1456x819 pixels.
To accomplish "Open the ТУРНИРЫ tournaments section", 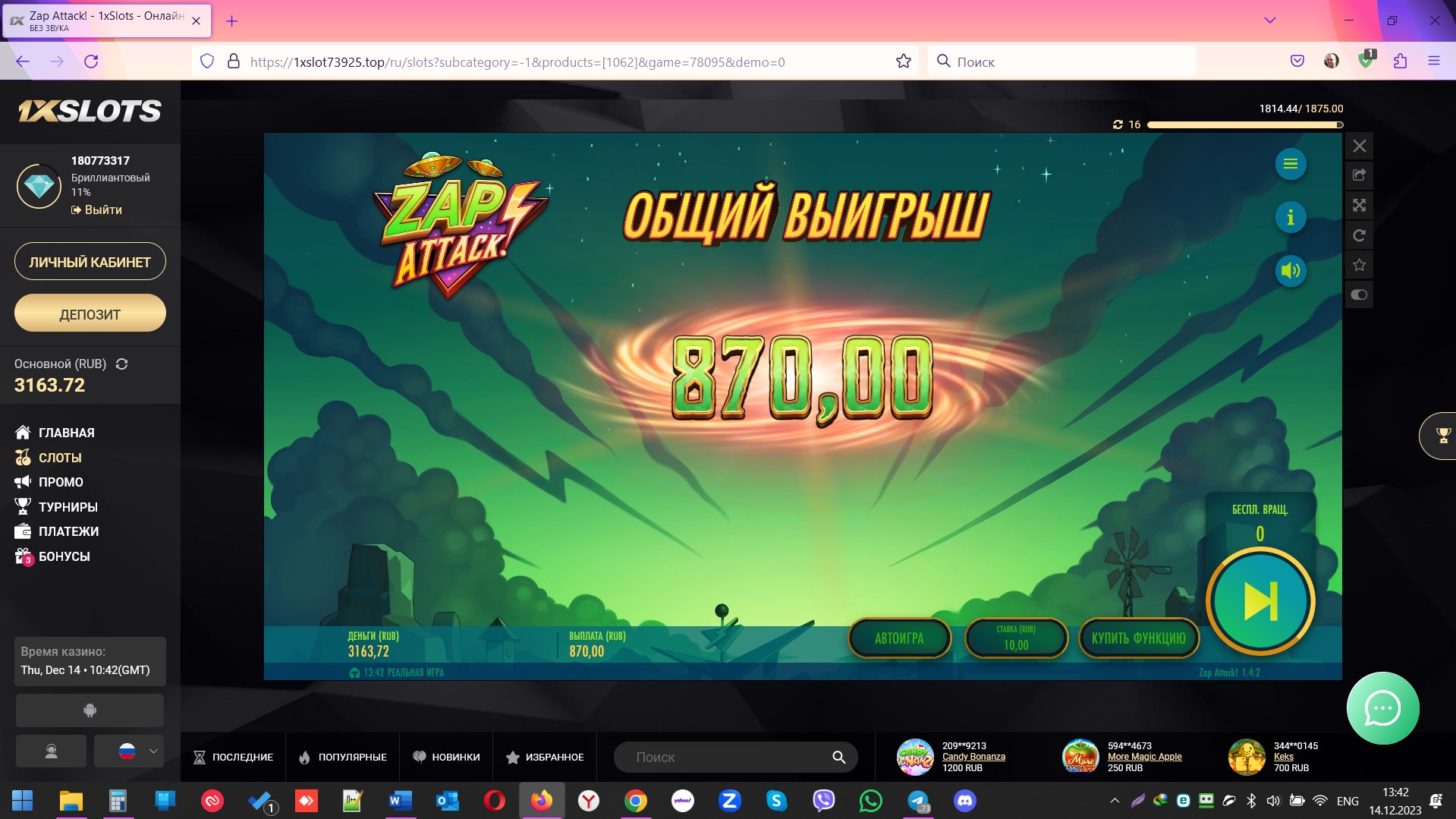I will point(56,507).
